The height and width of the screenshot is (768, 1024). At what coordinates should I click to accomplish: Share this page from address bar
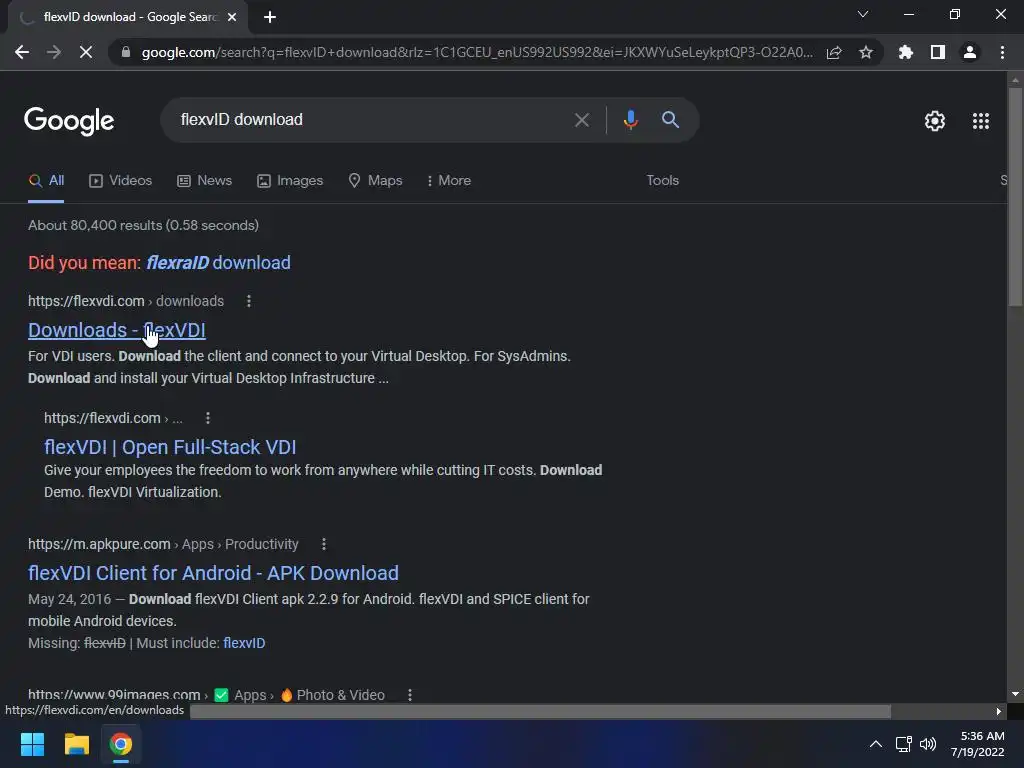click(834, 52)
